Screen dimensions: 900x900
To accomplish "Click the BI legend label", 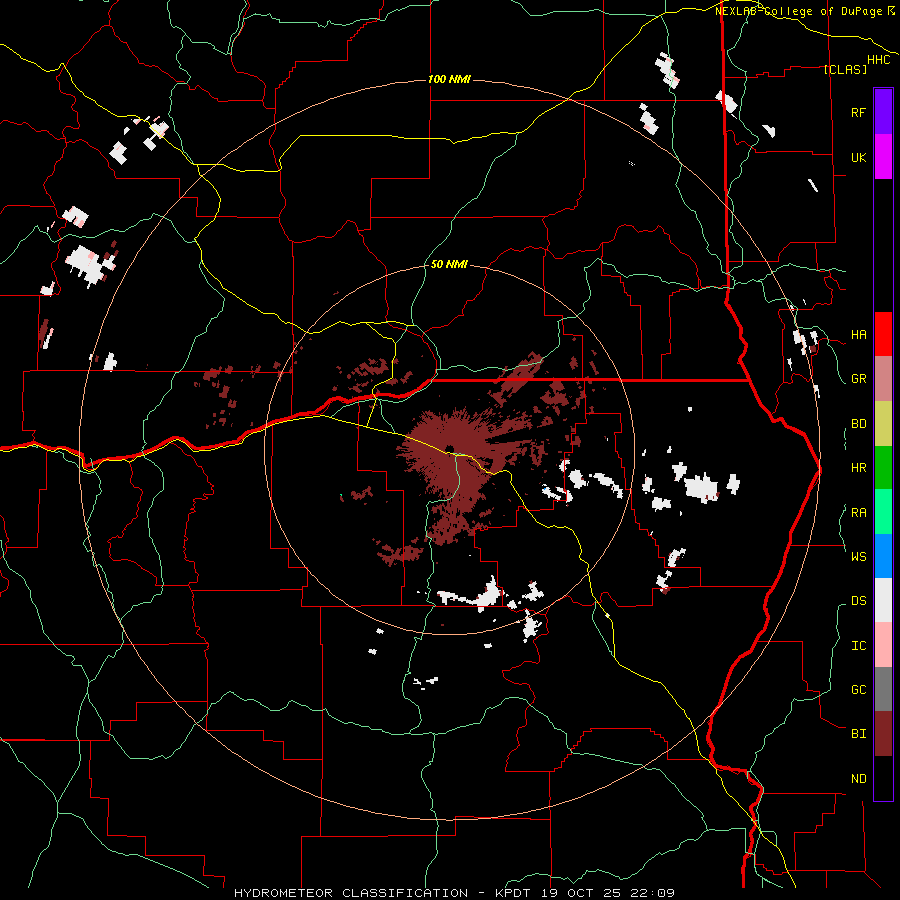I will coord(859,734).
